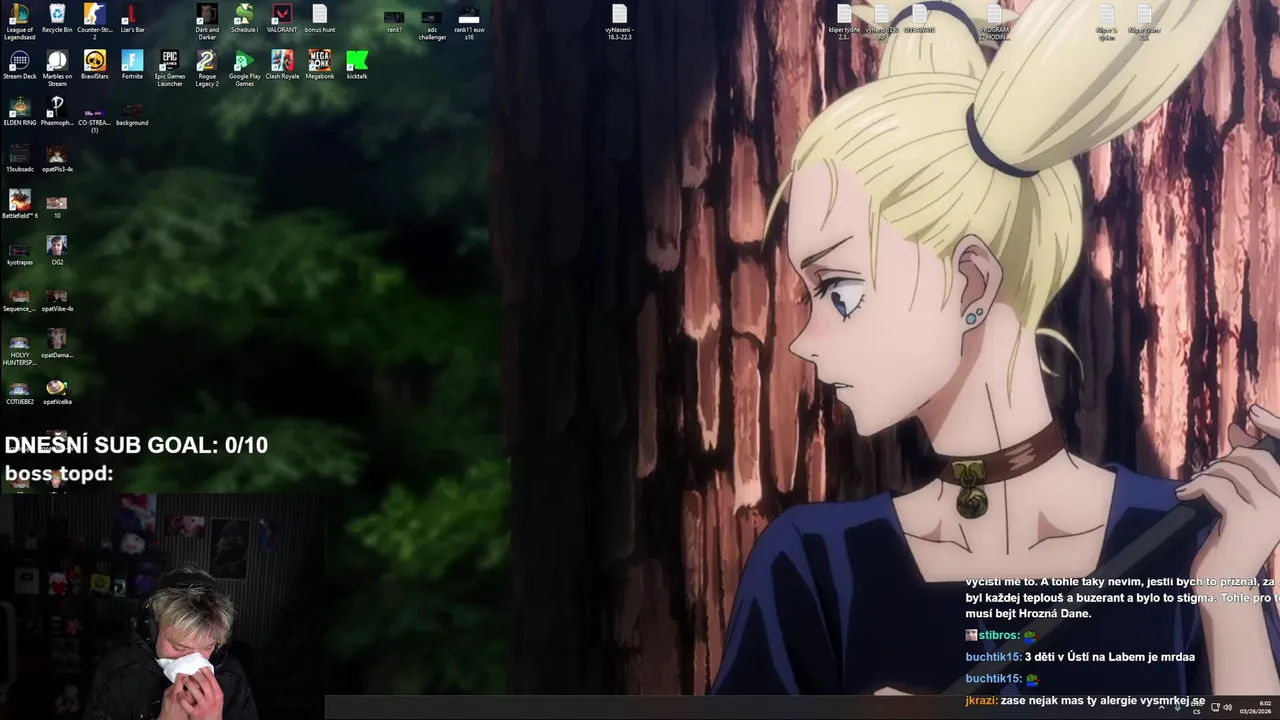Open CO-STREAM (1) file

(94, 119)
